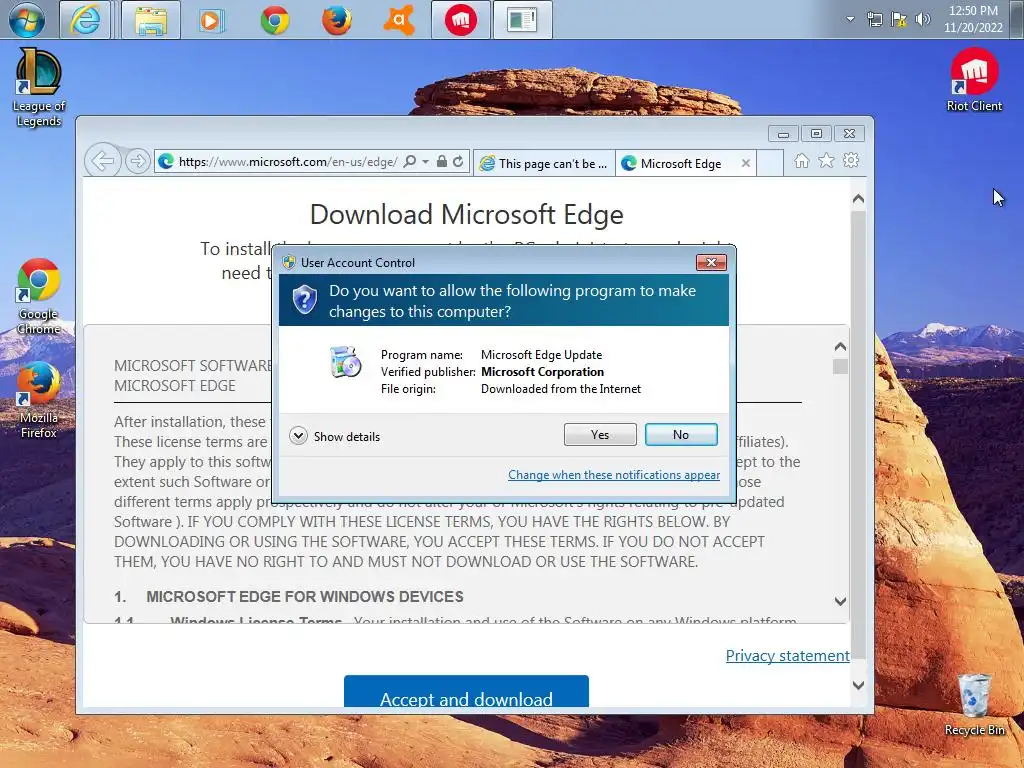Viewport: 1024px width, 768px height.
Task: Click the license terms scrollbar thumb
Action: coord(840,366)
